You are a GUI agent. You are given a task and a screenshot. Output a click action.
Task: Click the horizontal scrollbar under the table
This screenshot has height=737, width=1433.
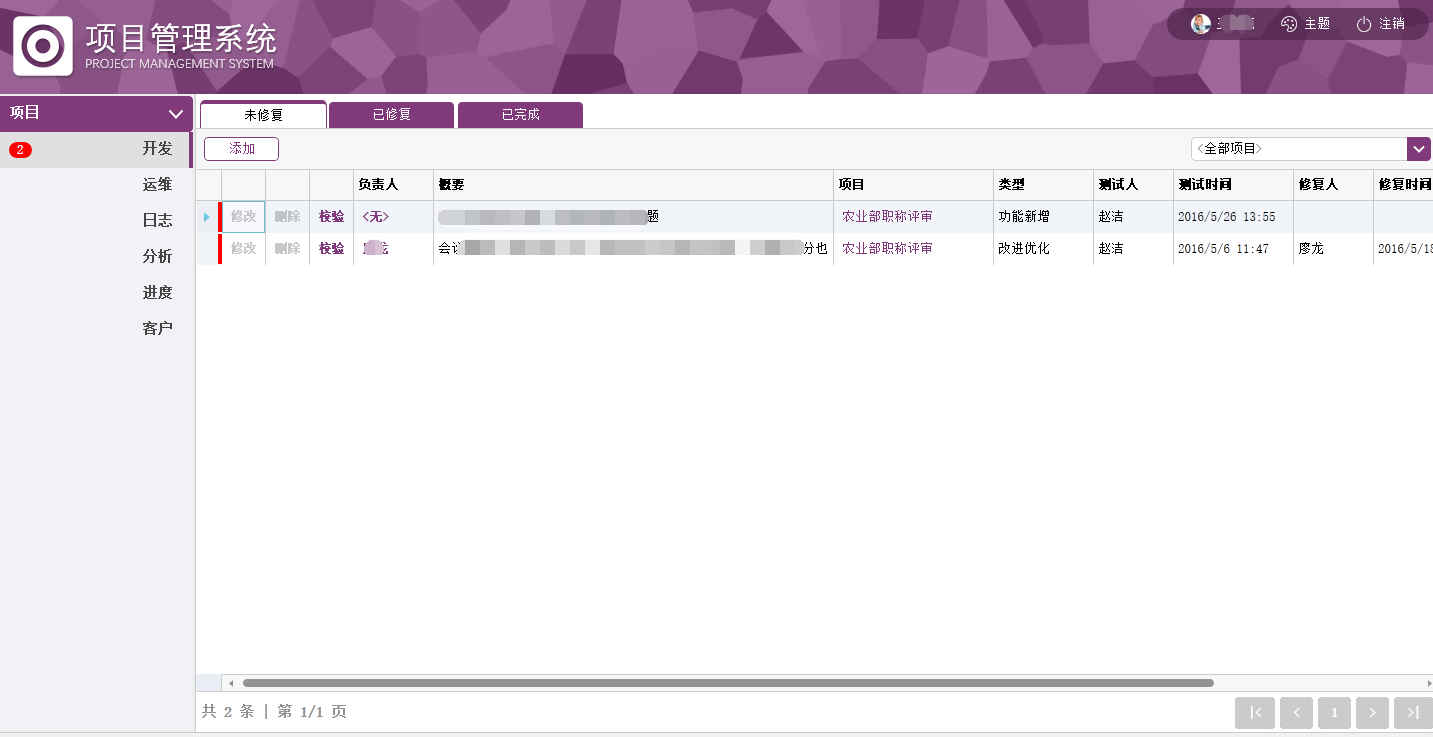(x=727, y=683)
